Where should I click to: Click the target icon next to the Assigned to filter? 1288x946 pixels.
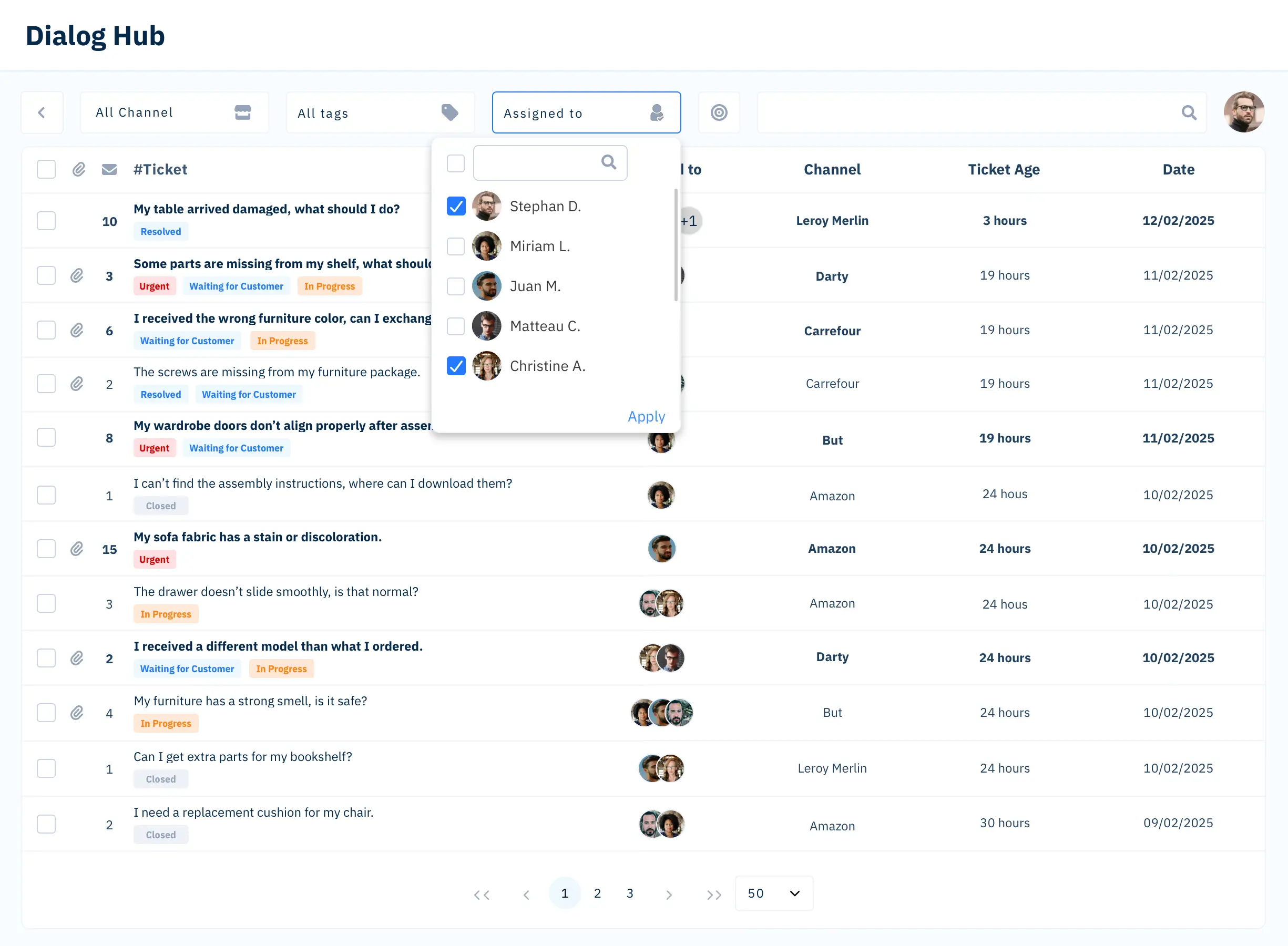point(719,112)
